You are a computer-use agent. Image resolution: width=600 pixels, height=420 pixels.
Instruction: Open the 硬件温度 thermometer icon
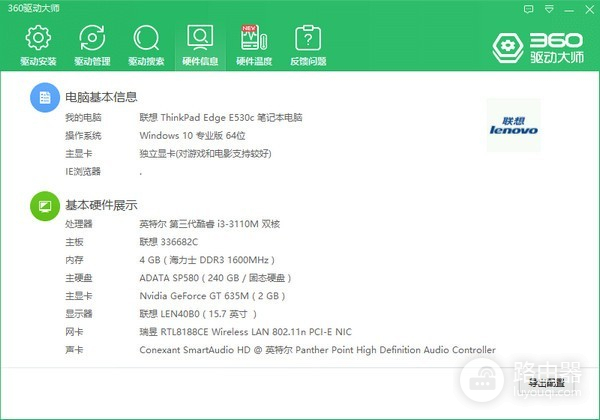(254, 37)
